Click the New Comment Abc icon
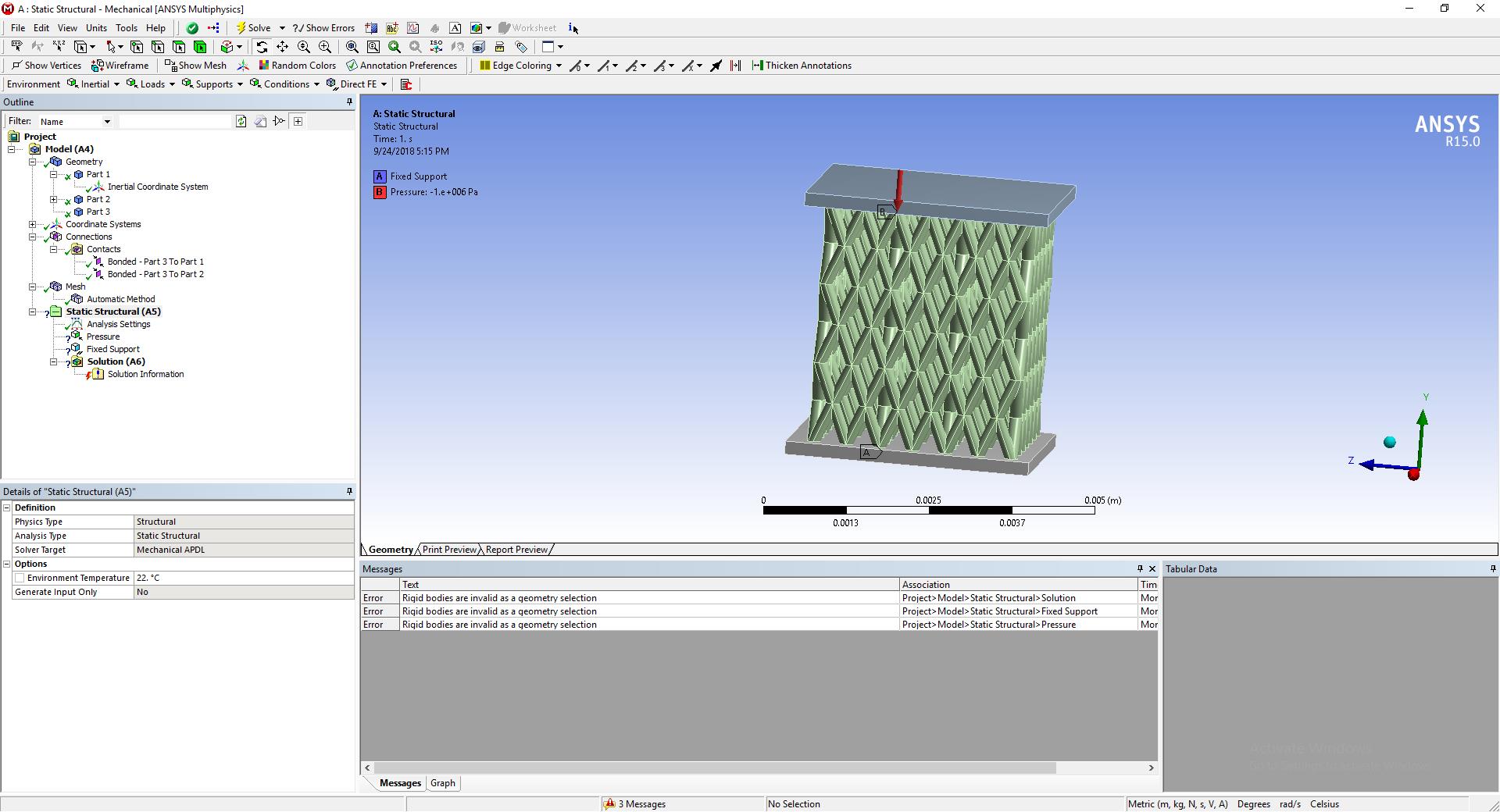 click(x=392, y=28)
